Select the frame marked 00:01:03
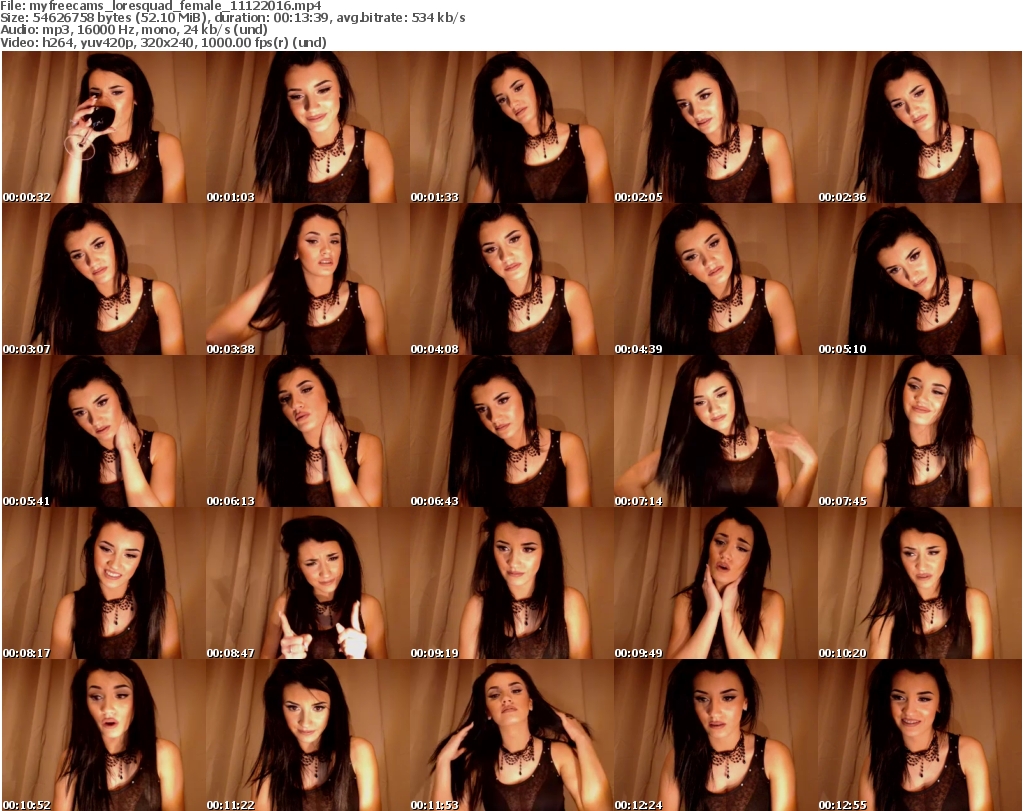Image resolution: width=1024 pixels, height=811 pixels. (x=307, y=127)
